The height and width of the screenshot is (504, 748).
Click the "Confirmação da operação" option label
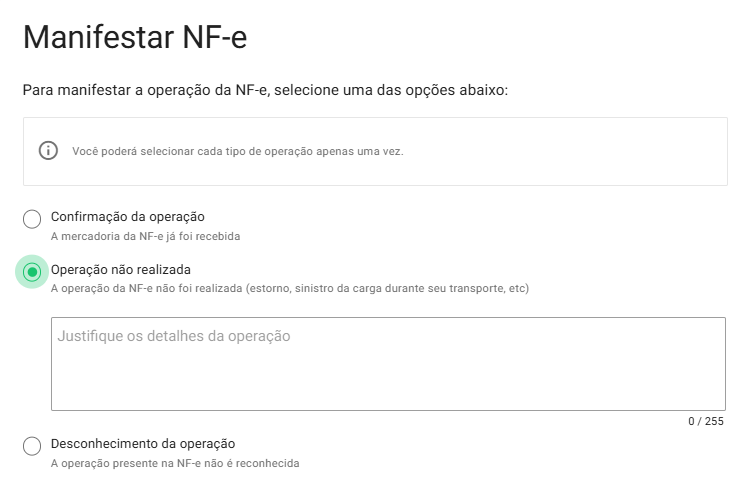click(127, 216)
